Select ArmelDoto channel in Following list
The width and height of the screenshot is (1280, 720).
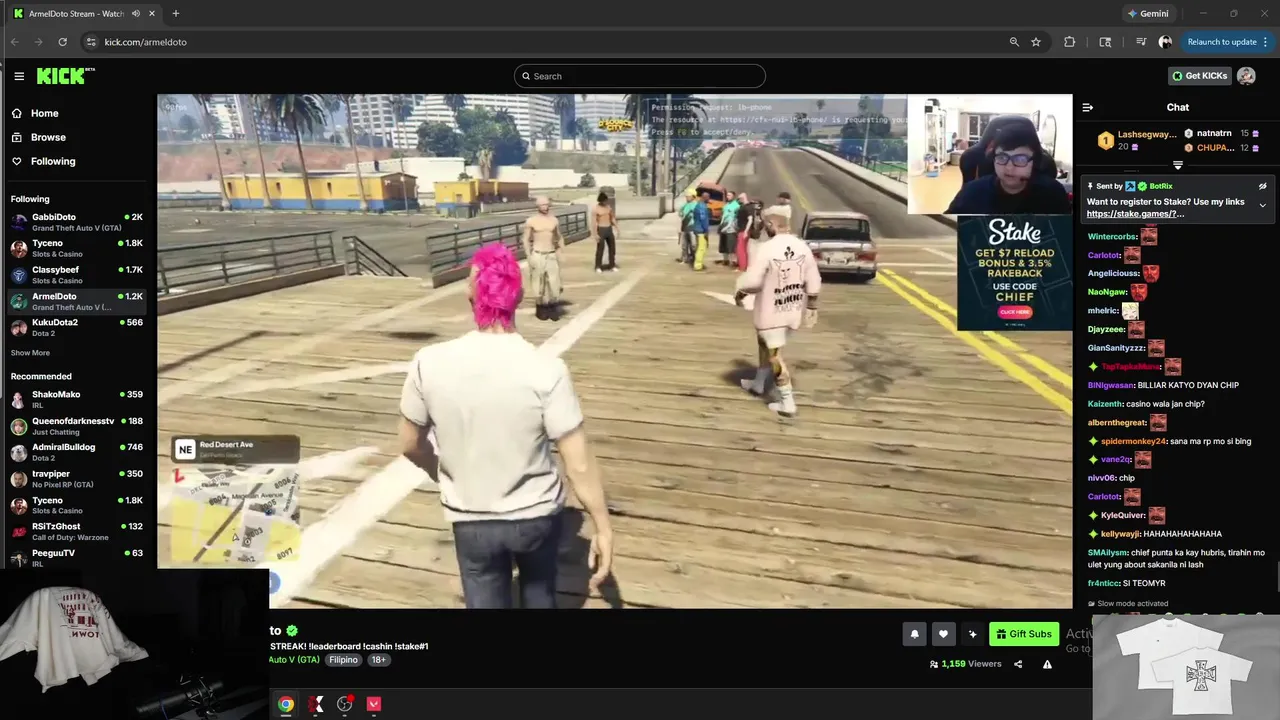point(78,301)
